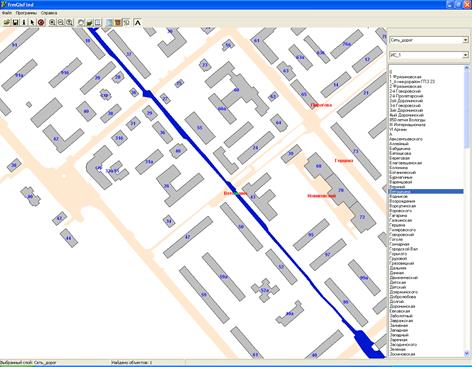Expand the 'Сеть_дорог' layer dropdown
Image resolution: width=472 pixels, height=367 pixels.
pos(465,40)
